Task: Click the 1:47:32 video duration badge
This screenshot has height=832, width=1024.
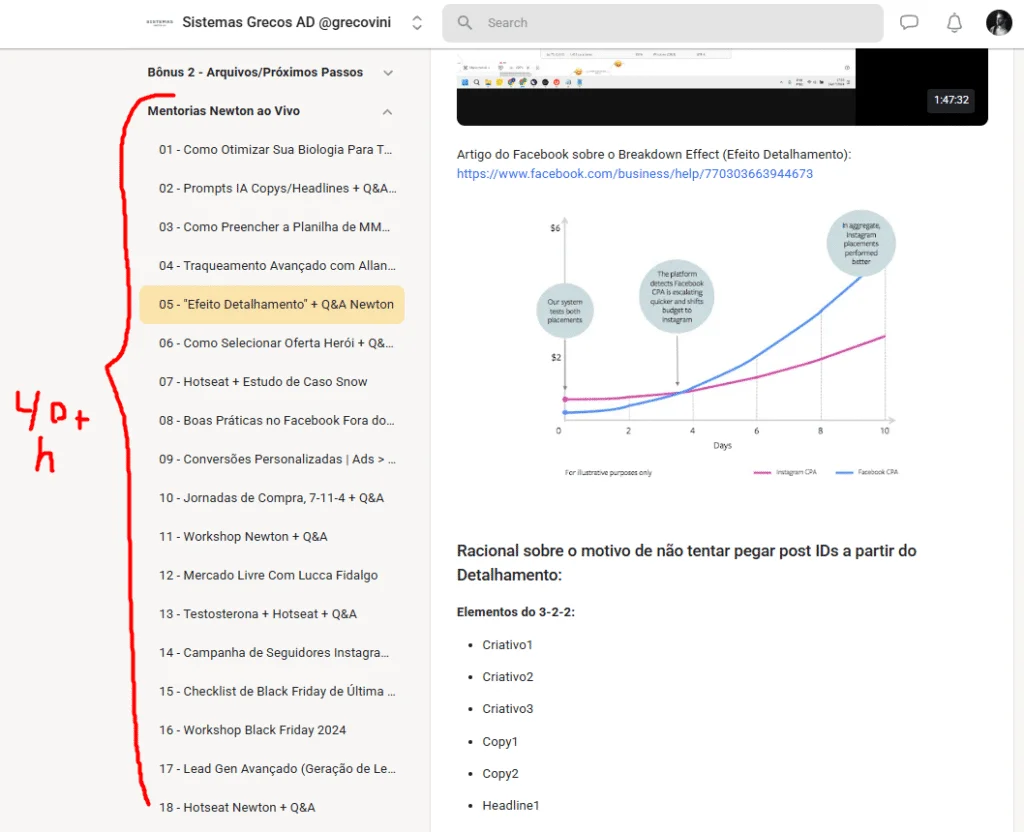Action: (x=950, y=100)
